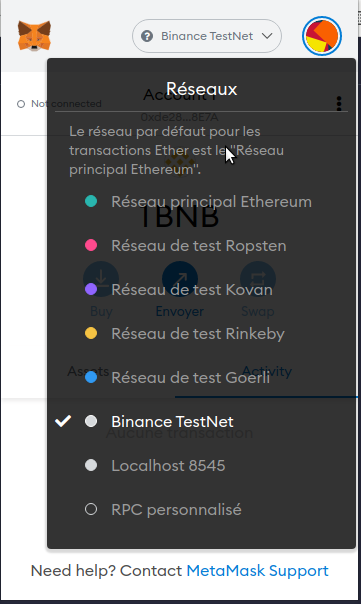Click the question mark network icon

(x=147, y=36)
